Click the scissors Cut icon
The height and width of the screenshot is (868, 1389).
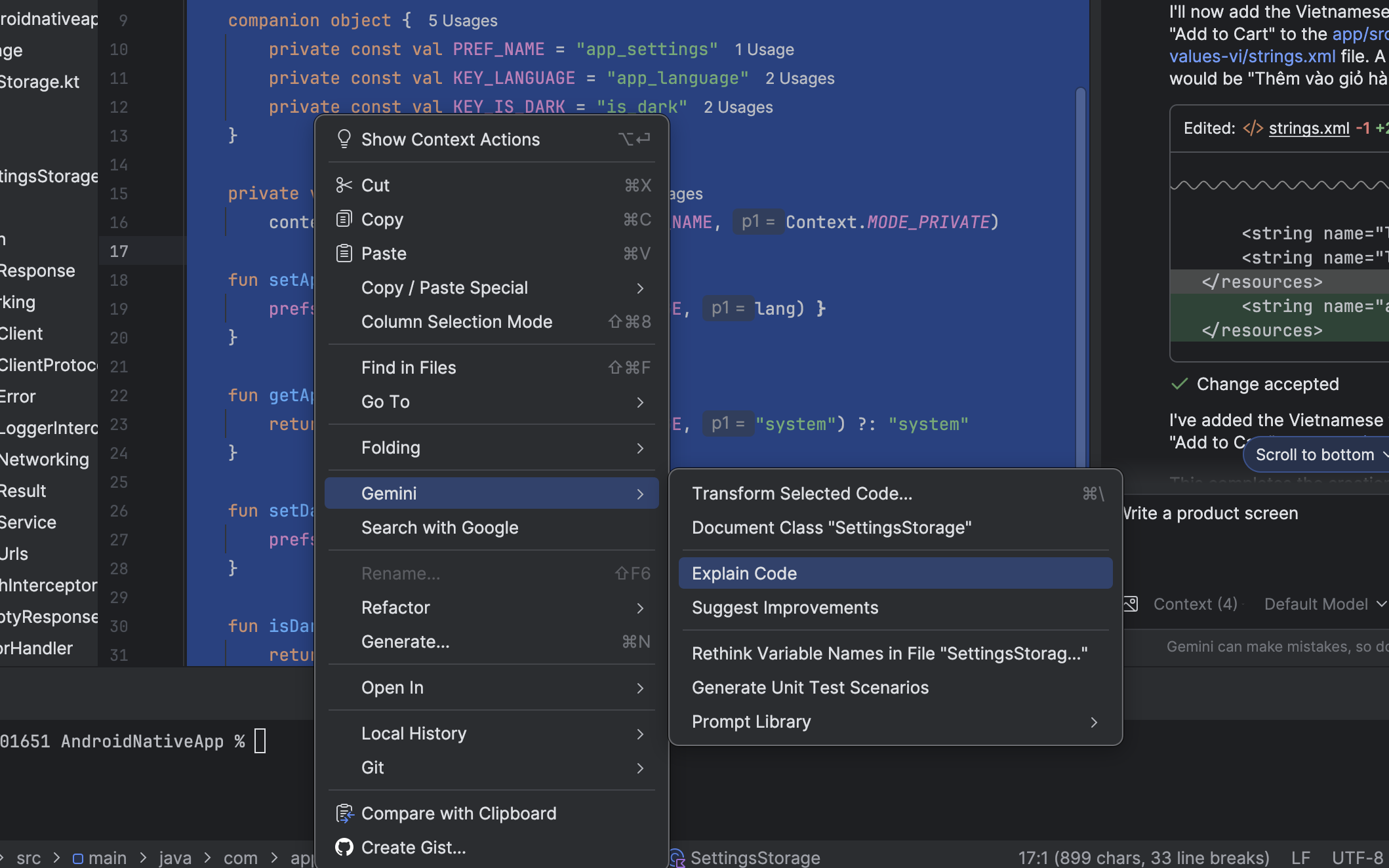(344, 186)
